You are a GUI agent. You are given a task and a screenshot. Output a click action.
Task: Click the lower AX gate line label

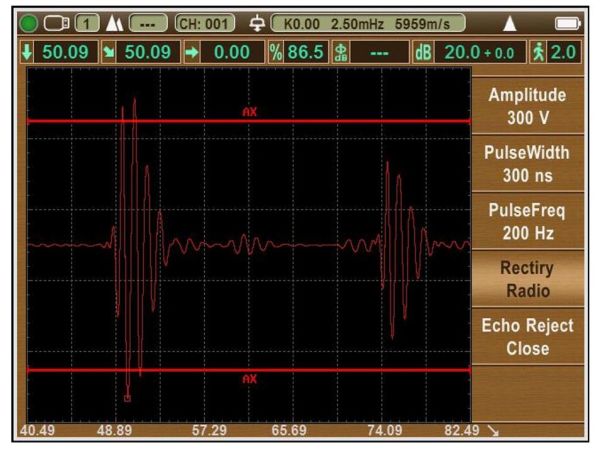coord(249,379)
